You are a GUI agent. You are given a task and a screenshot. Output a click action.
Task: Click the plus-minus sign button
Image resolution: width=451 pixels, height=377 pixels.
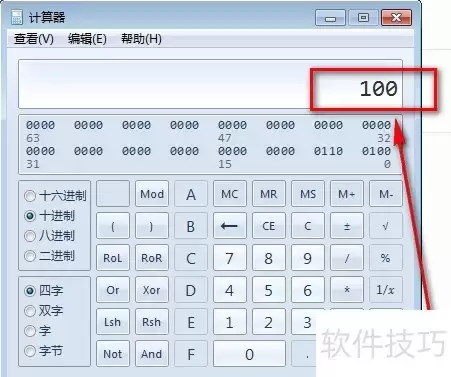point(347,226)
